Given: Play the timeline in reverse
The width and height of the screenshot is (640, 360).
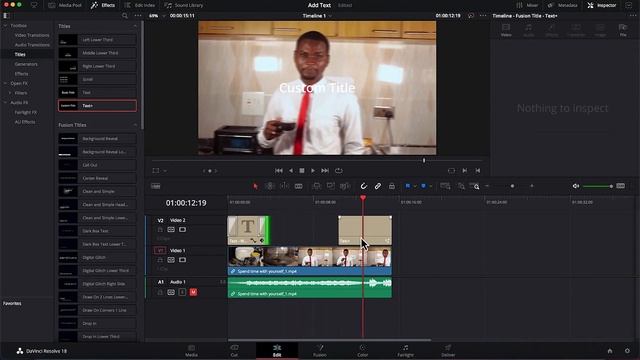Looking at the screenshot, I should point(291,171).
